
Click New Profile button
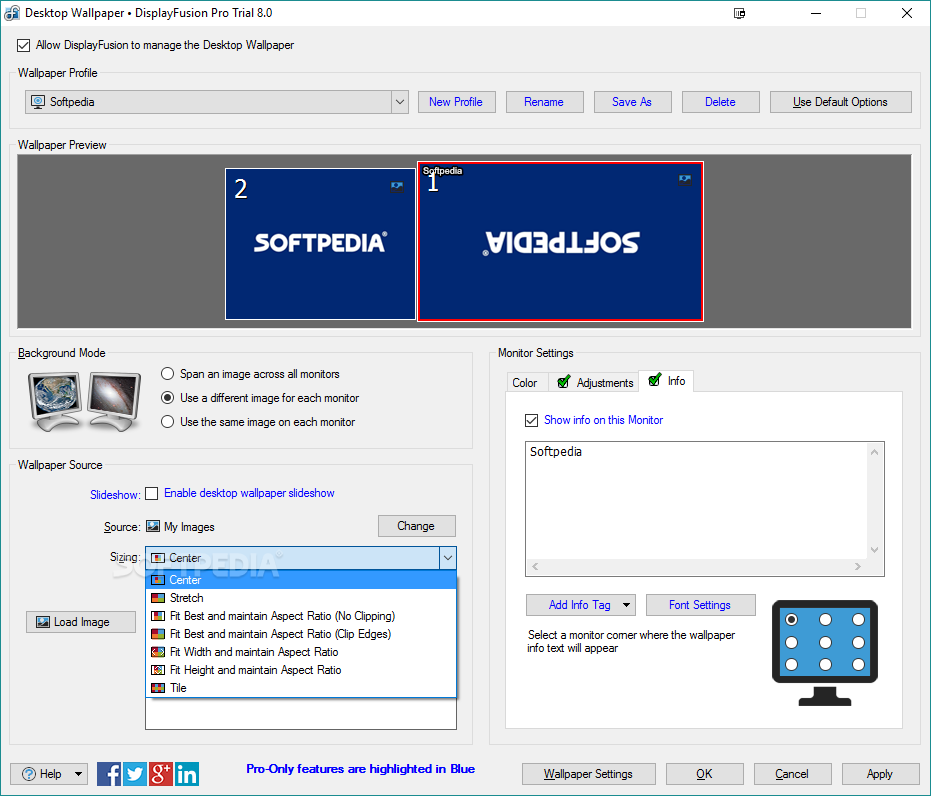tap(456, 102)
